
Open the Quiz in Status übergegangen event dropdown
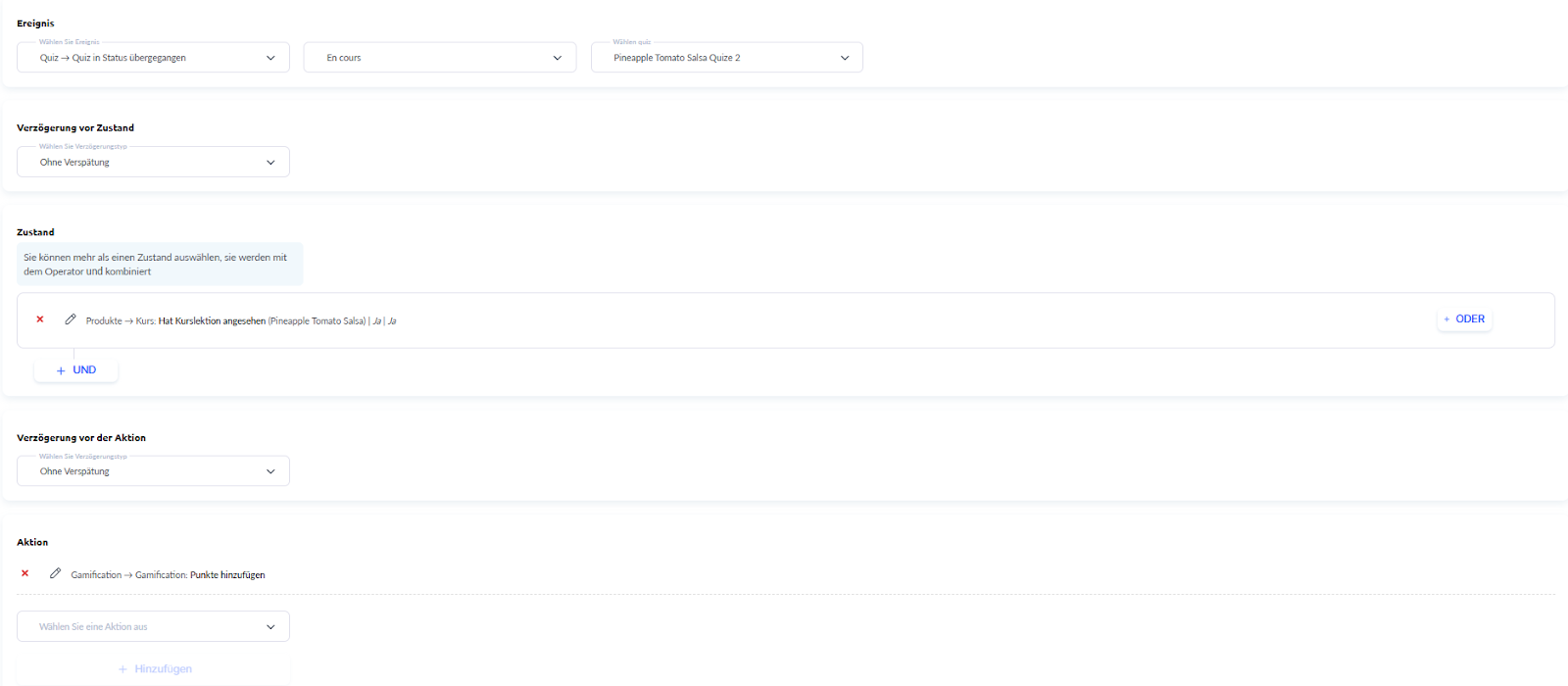[153, 58]
